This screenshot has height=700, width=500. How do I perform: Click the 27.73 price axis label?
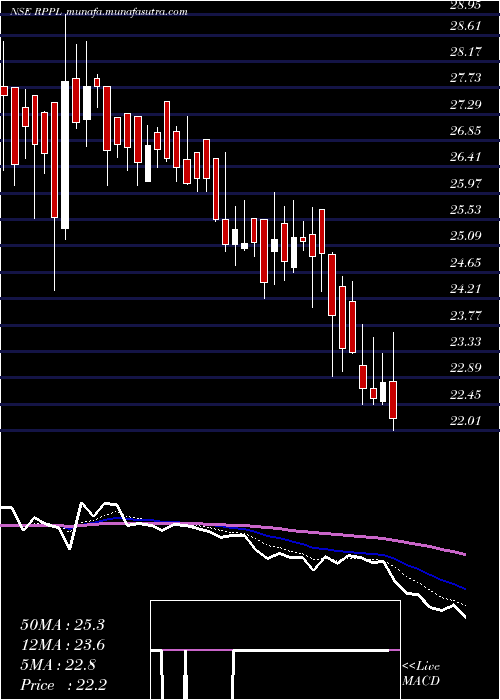click(465, 78)
